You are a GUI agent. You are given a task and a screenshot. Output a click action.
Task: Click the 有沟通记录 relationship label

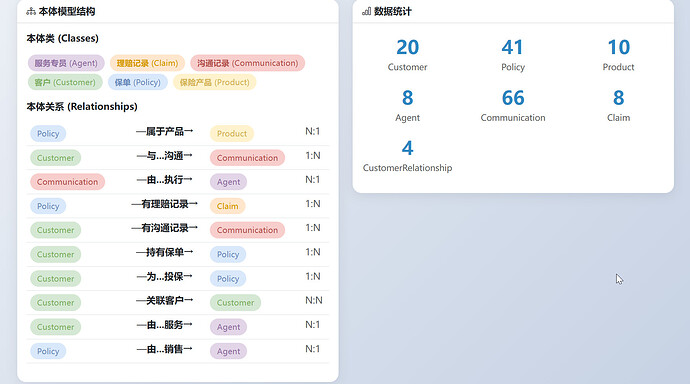click(x=164, y=228)
